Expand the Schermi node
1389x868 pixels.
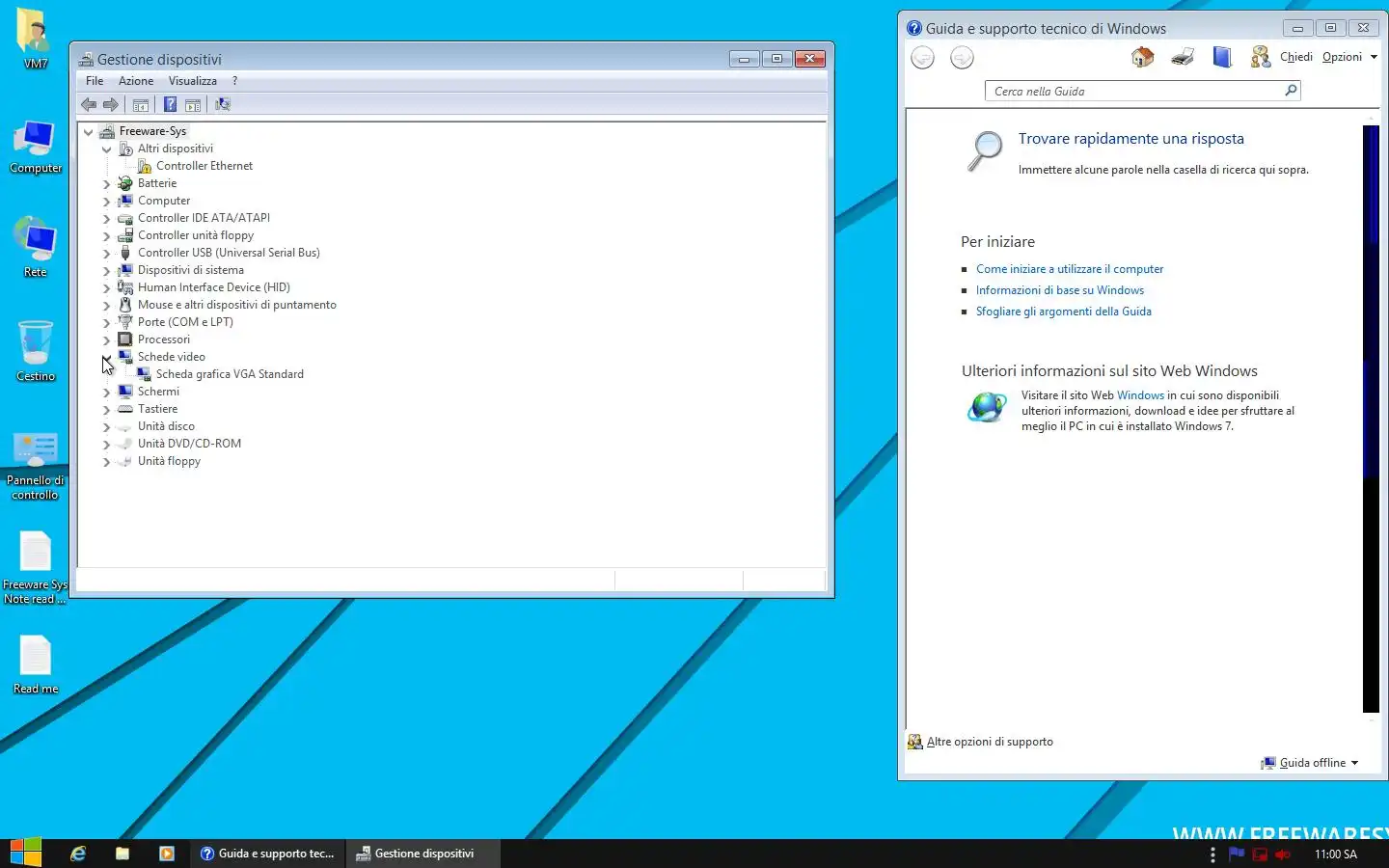click(x=107, y=393)
